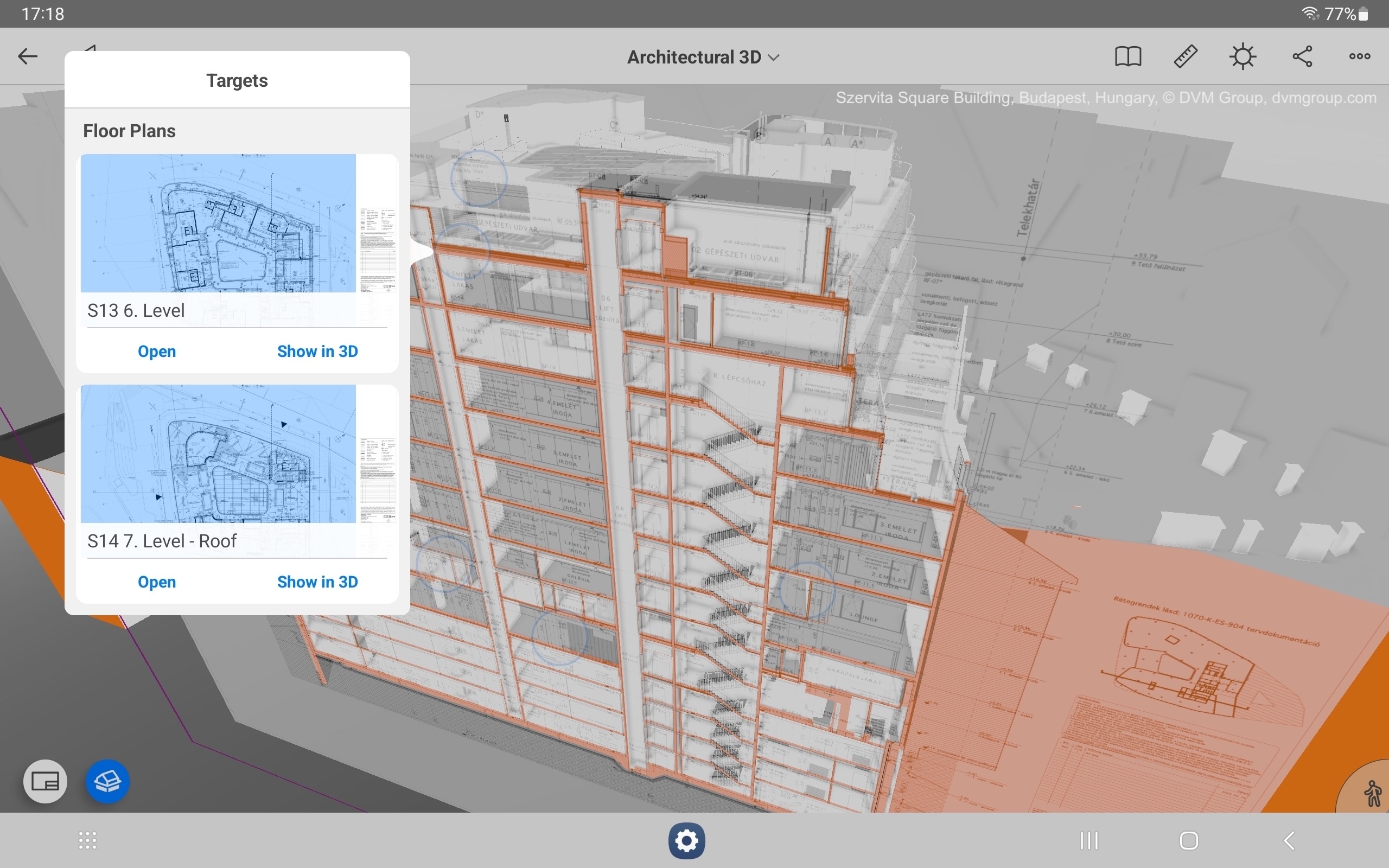Open sun lighting settings
The height and width of the screenshot is (868, 1389).
click(1243, 56)
